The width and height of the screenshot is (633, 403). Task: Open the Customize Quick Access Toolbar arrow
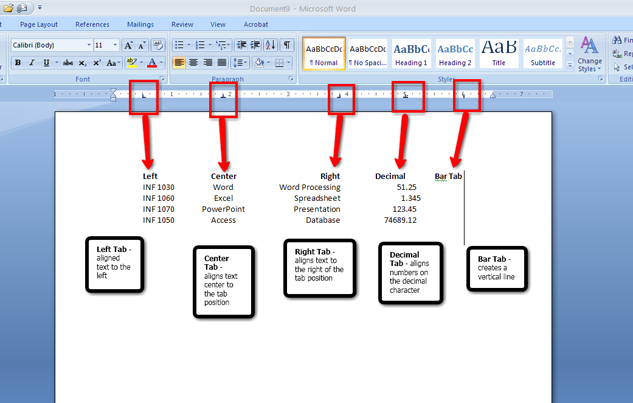click(x=40, y=7)
